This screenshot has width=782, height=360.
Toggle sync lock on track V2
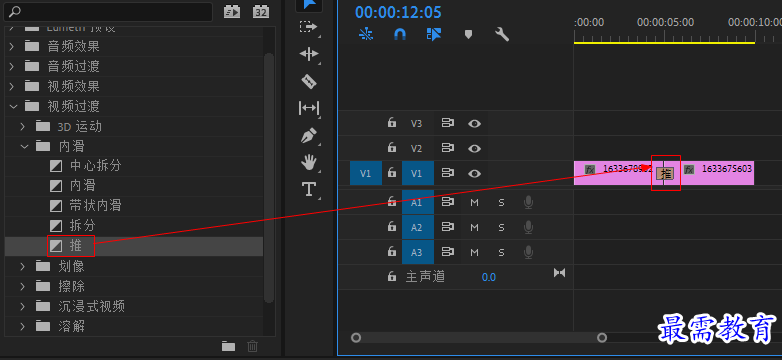pos(447,148)
